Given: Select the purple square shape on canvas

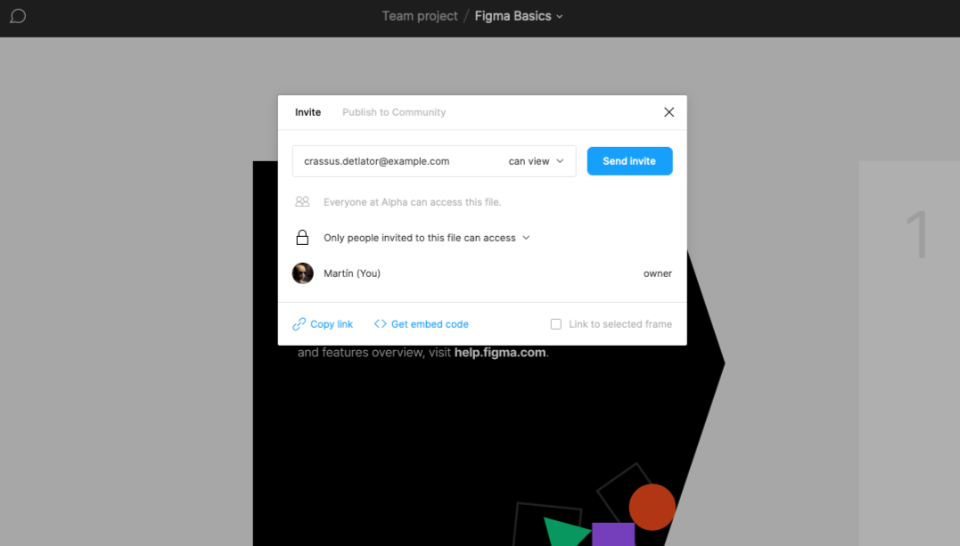Looking at the screenshot, I should coord(613,534).
